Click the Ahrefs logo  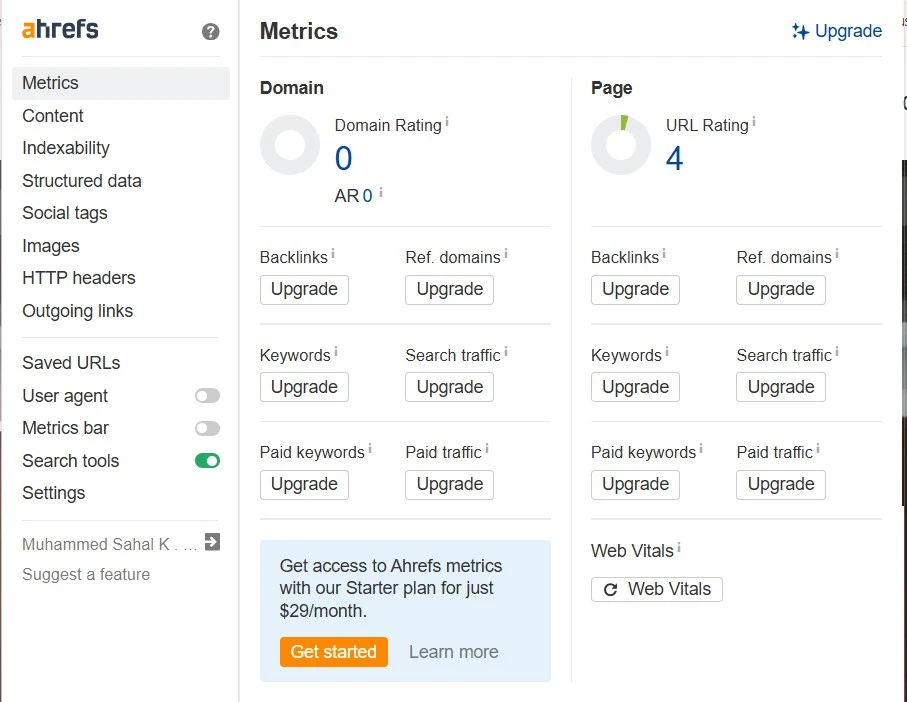(x=60, y=30)
